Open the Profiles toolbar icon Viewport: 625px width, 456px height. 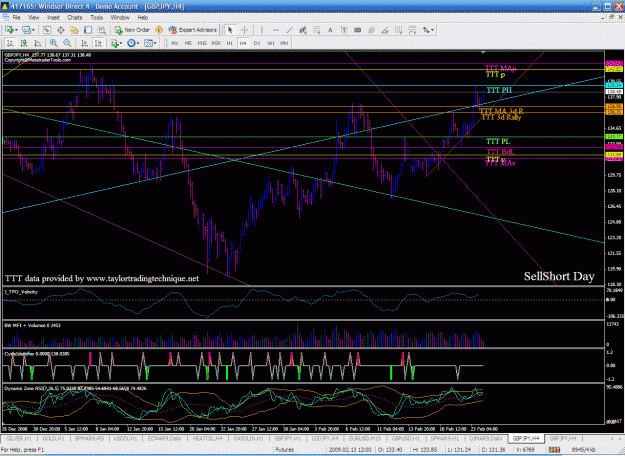coord(26,30)
